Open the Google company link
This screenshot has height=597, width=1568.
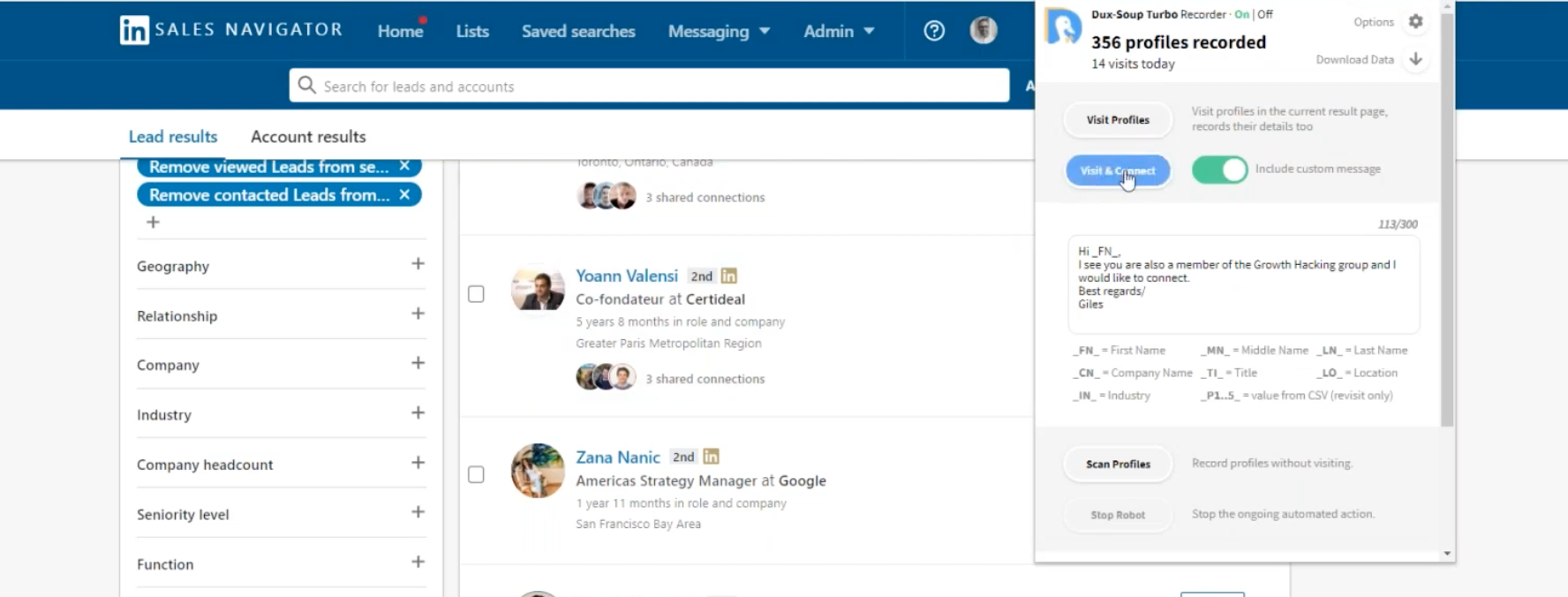pos(803,480)
